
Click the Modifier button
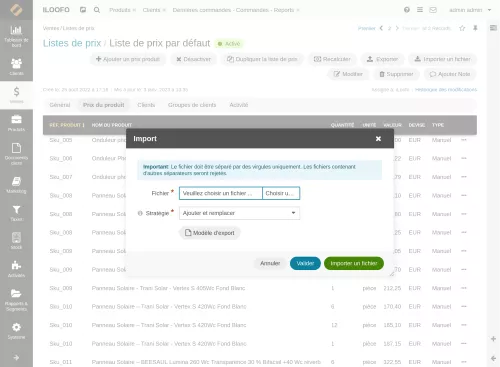coord(348,74)
